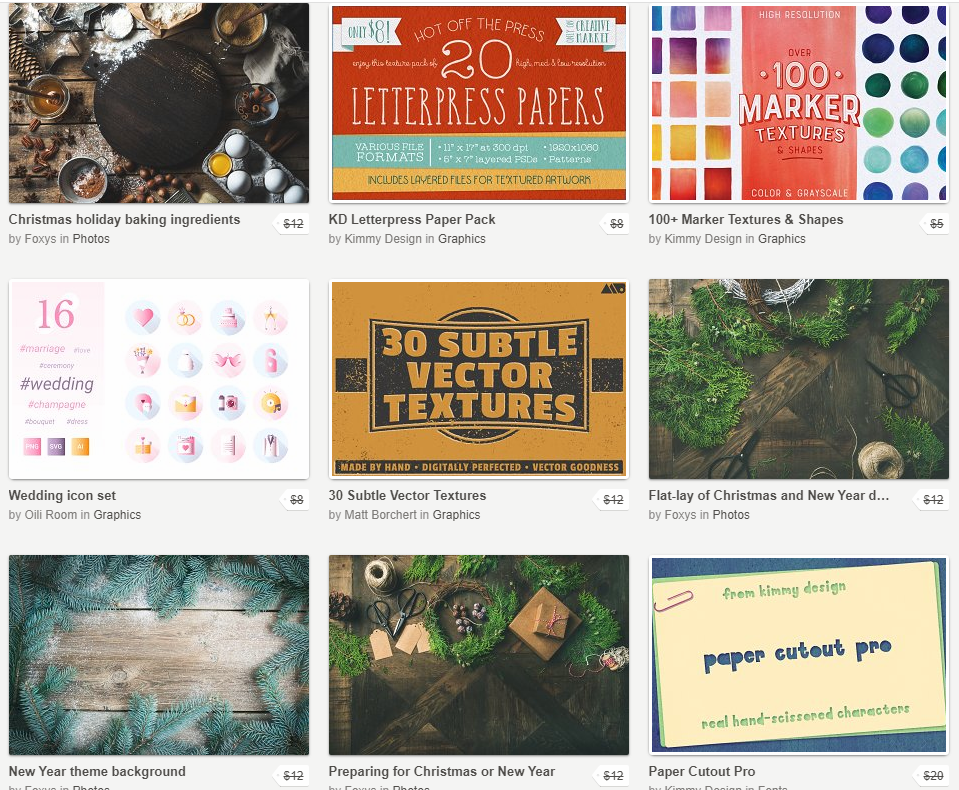Open Graphics category beside Oili Room

click(117, 515)
